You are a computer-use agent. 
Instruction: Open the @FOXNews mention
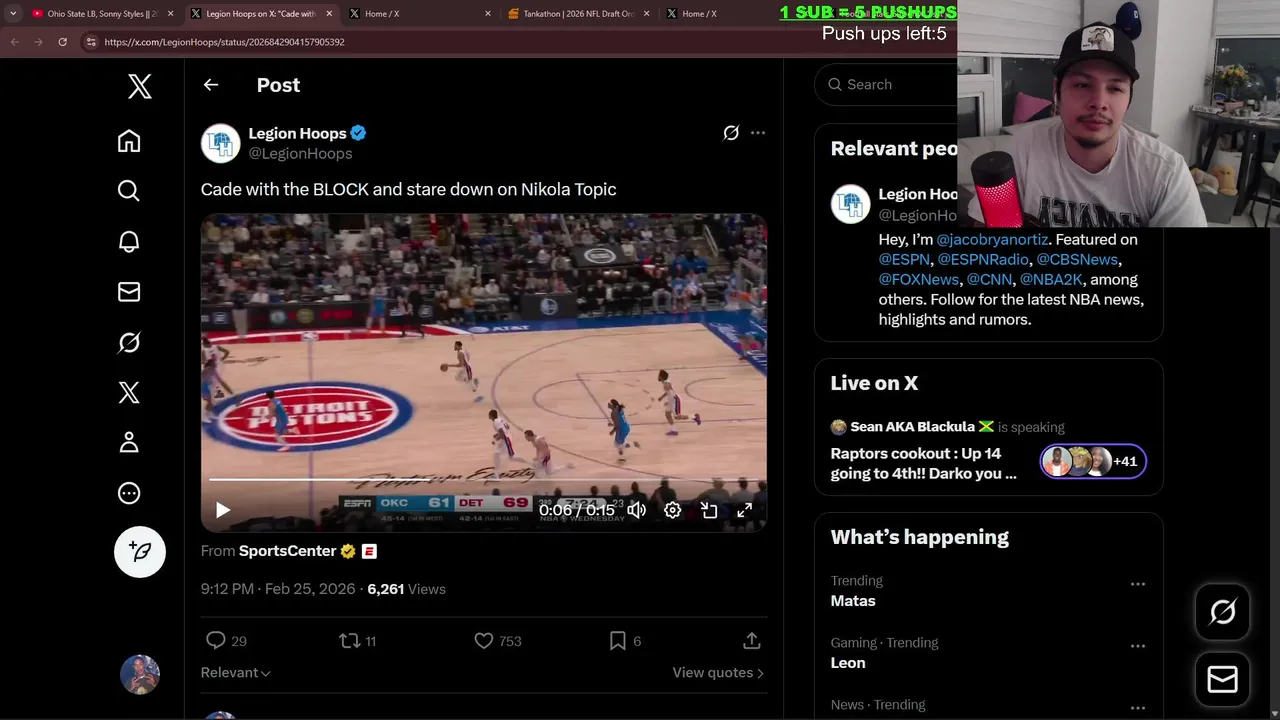pyautogui.click(x=919, y=280)
